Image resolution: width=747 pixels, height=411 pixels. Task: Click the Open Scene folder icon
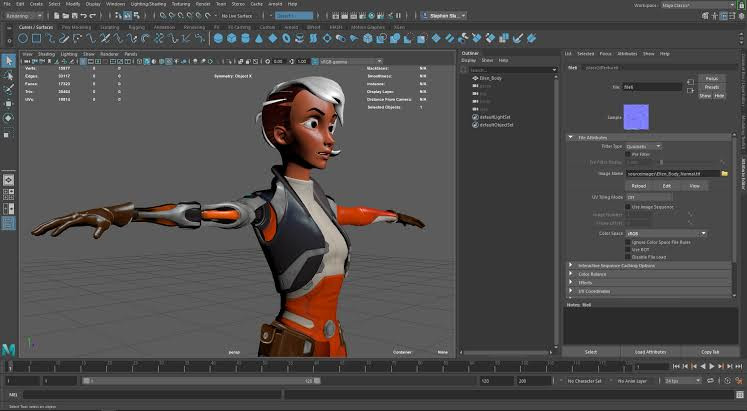(x=66, y=16)
